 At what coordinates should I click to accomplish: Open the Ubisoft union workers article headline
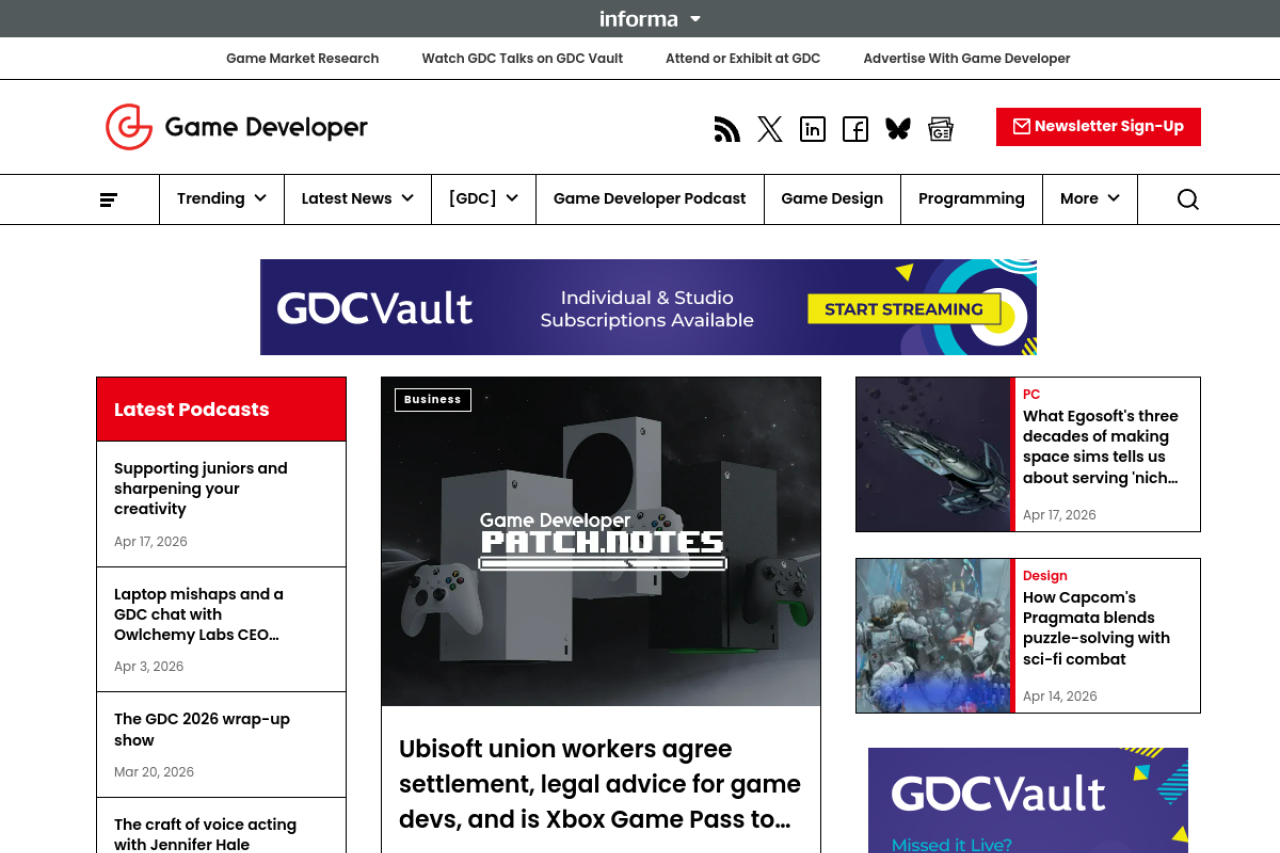click(600, 784)
